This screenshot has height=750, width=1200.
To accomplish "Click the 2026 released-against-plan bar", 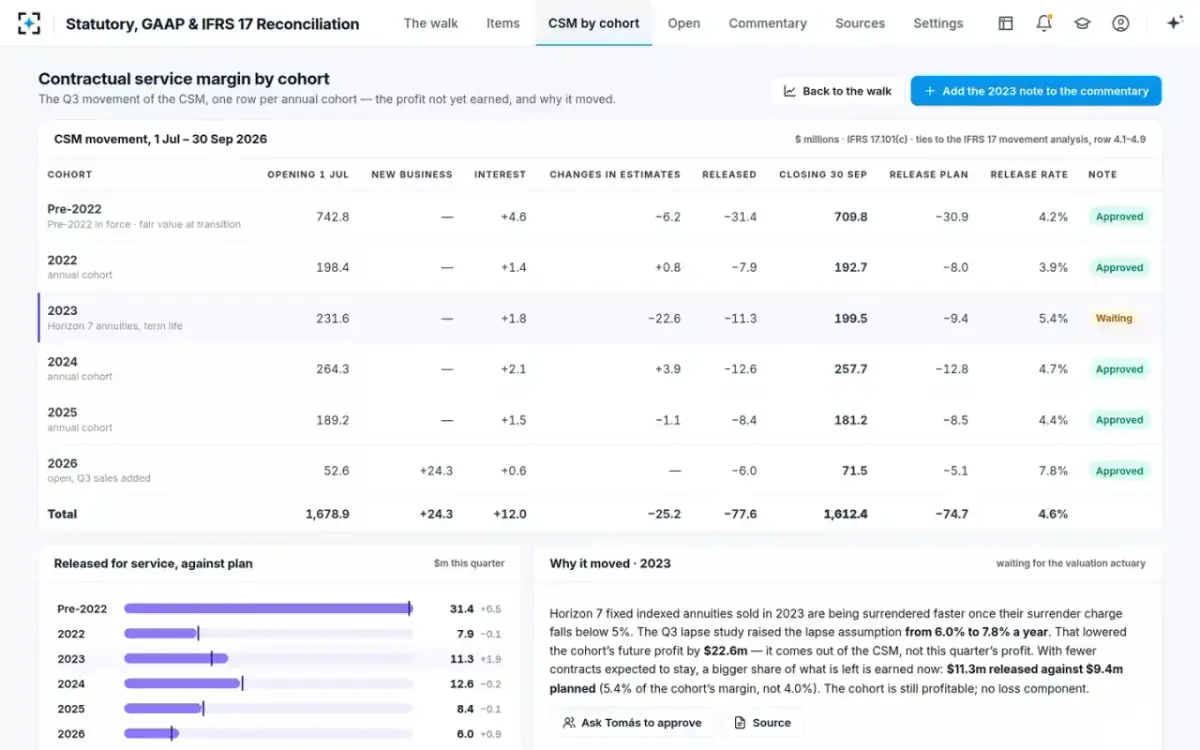I will 268,733.
